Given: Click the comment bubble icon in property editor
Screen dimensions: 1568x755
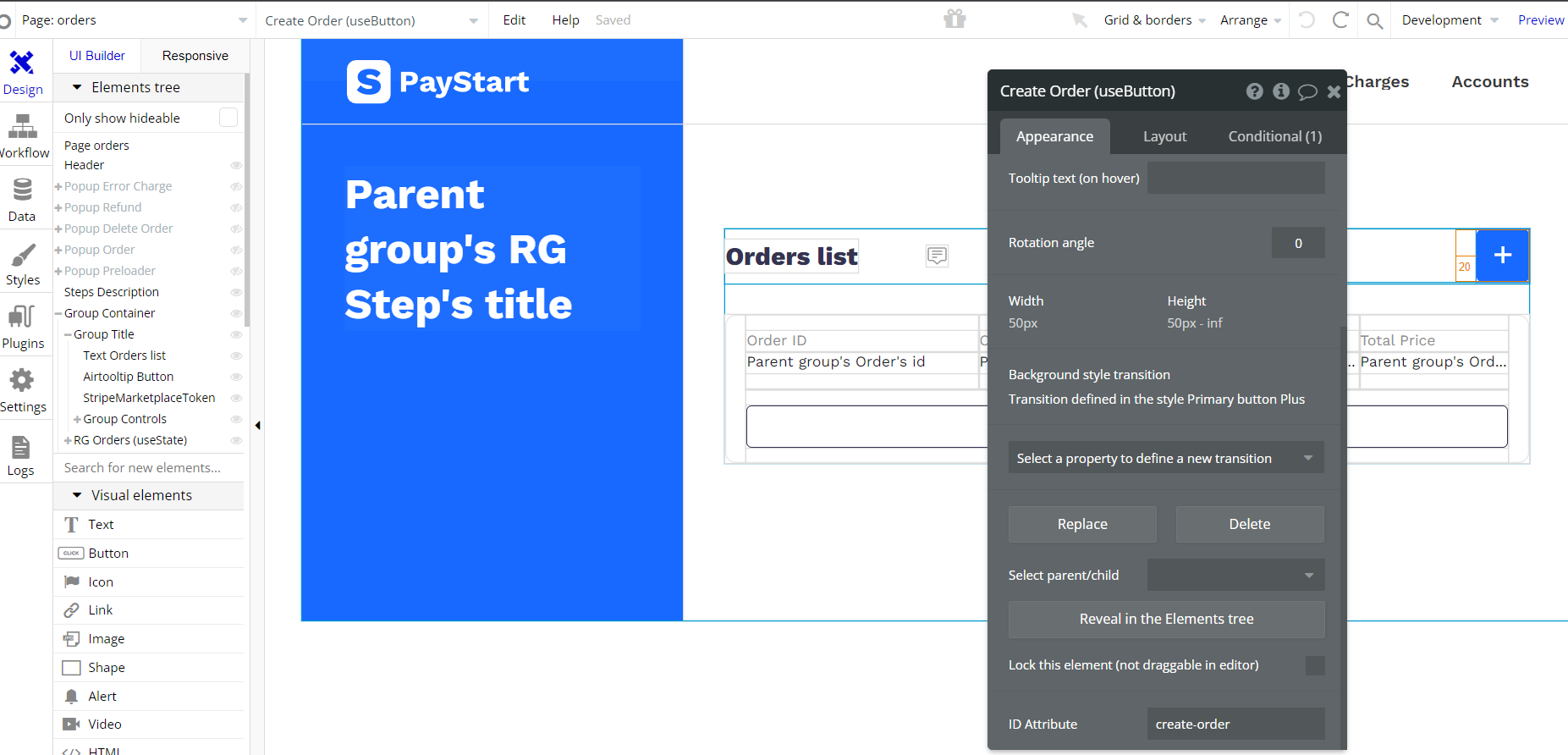Looking at the screenshot, I should click(1307, 91).
